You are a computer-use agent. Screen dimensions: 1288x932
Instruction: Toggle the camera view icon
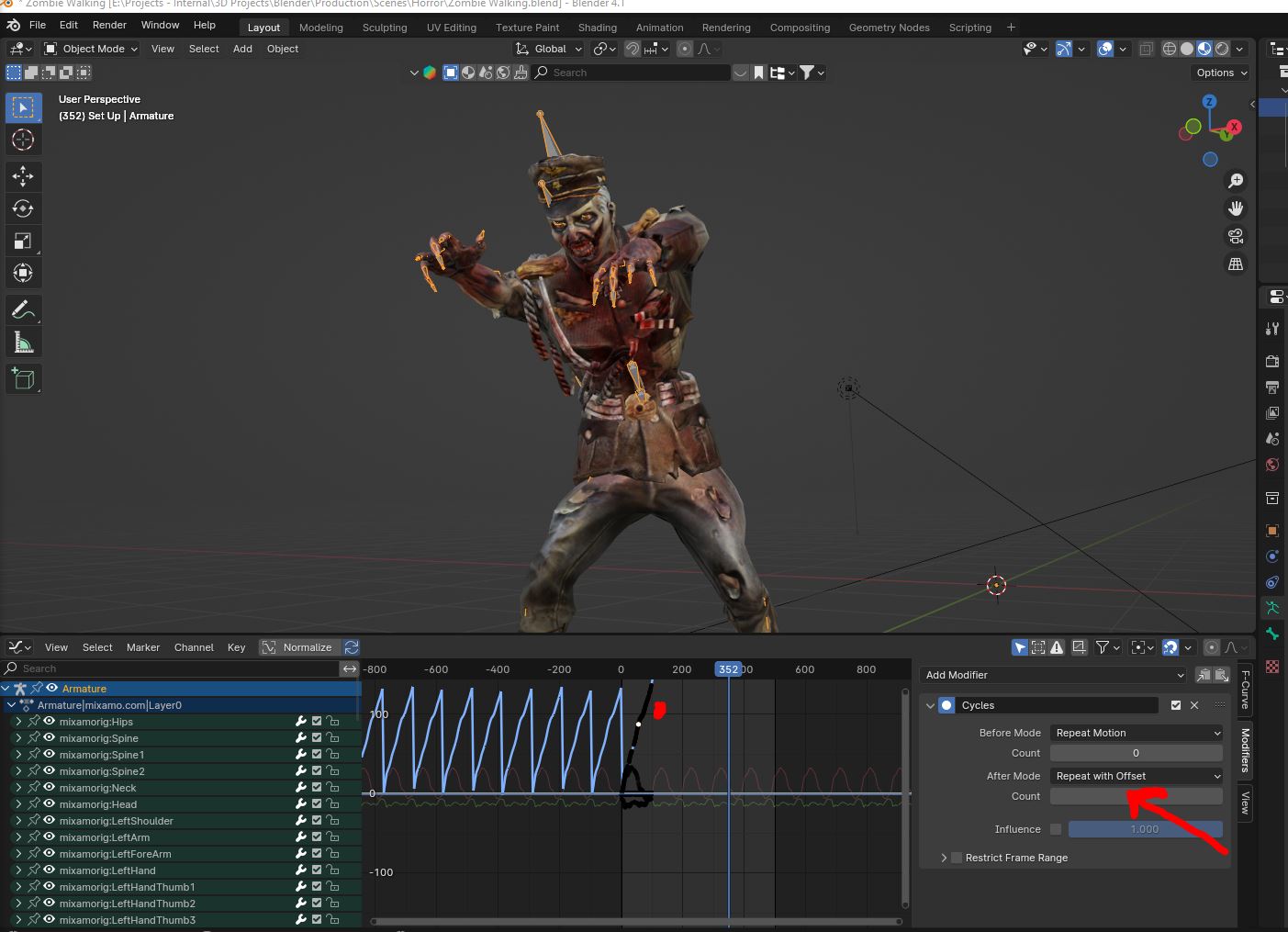(1236, 236)
